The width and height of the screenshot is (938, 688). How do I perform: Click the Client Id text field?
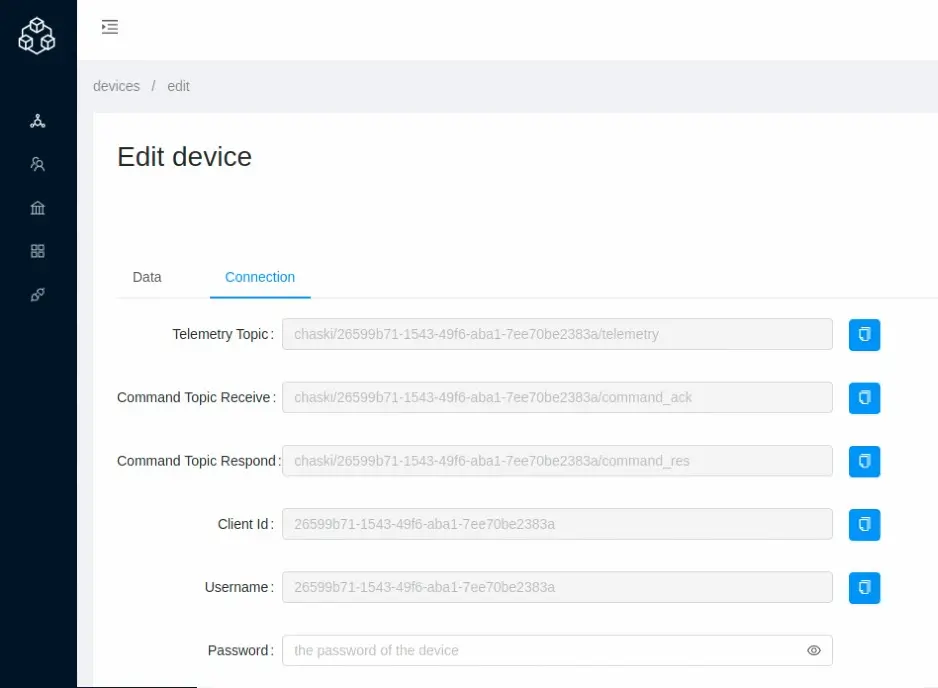556,524
